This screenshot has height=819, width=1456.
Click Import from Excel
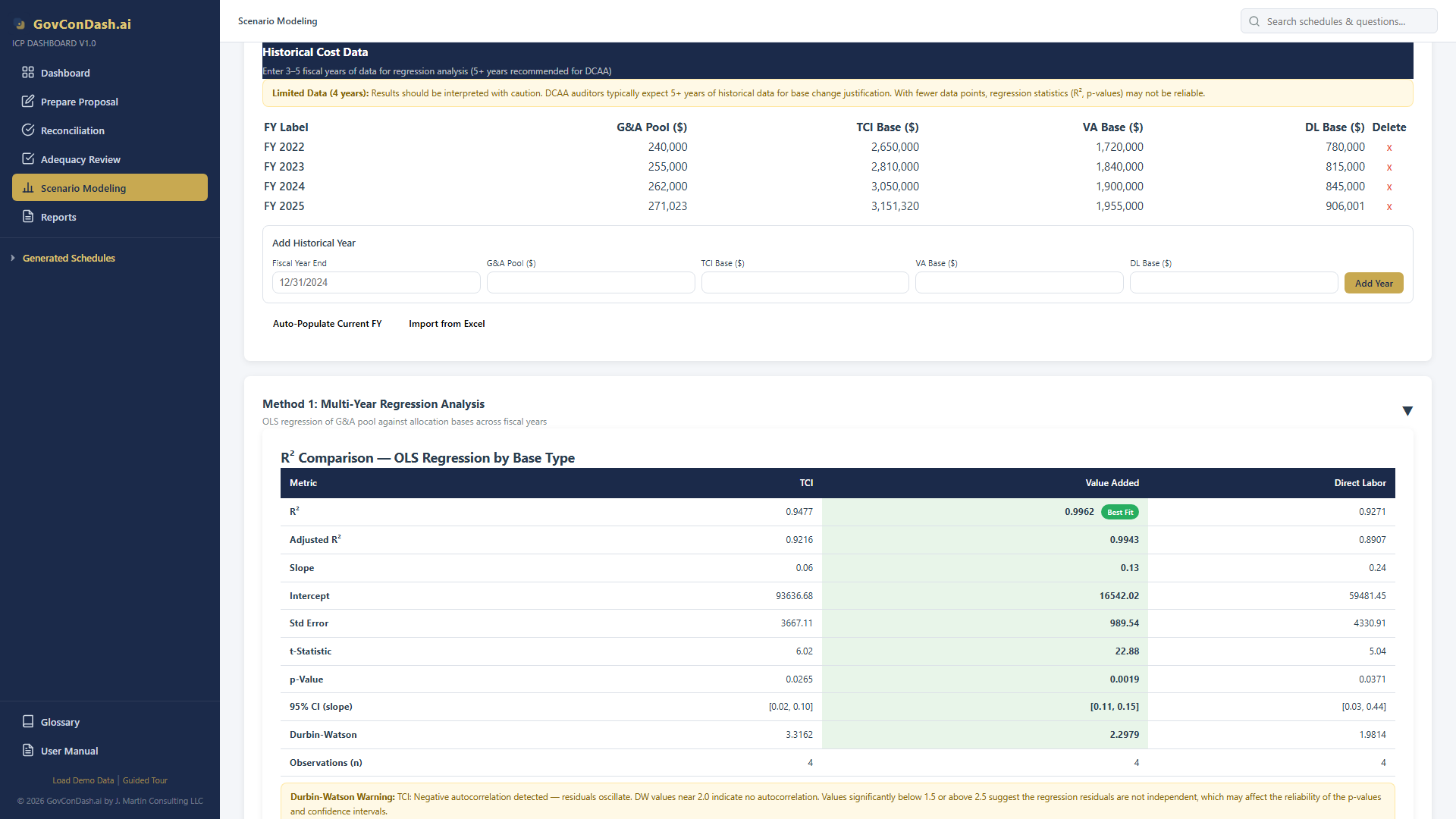(447, 324)
